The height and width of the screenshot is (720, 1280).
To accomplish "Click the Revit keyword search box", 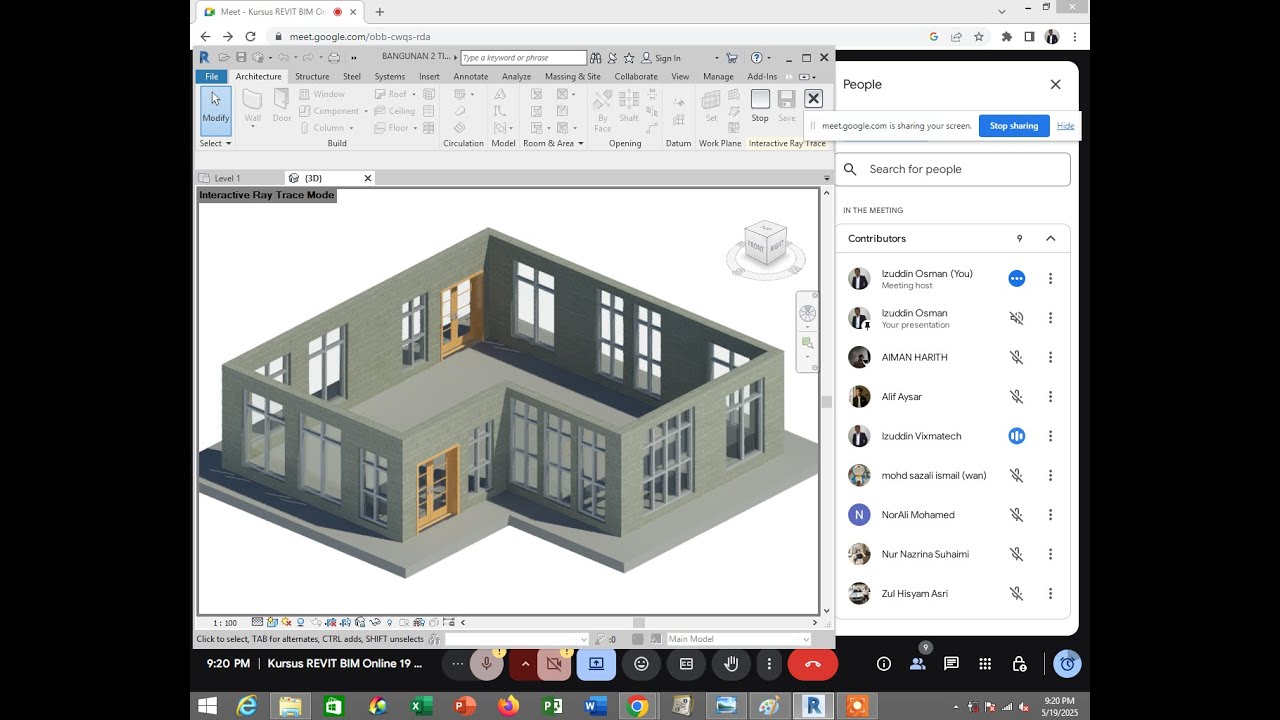I will click(523, 58).
